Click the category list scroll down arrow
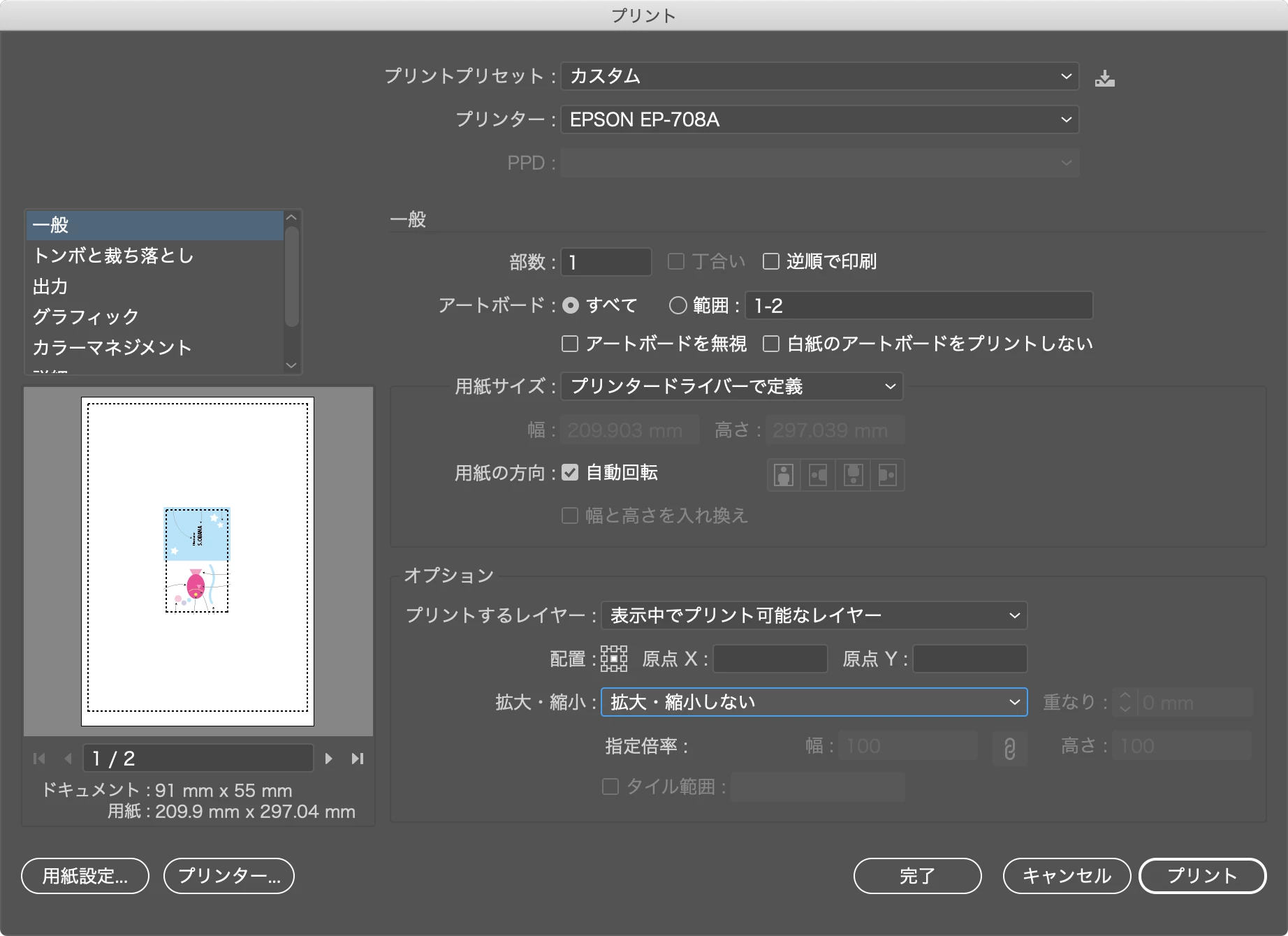The image size is (1288, 936). click(x=292, y=365)
